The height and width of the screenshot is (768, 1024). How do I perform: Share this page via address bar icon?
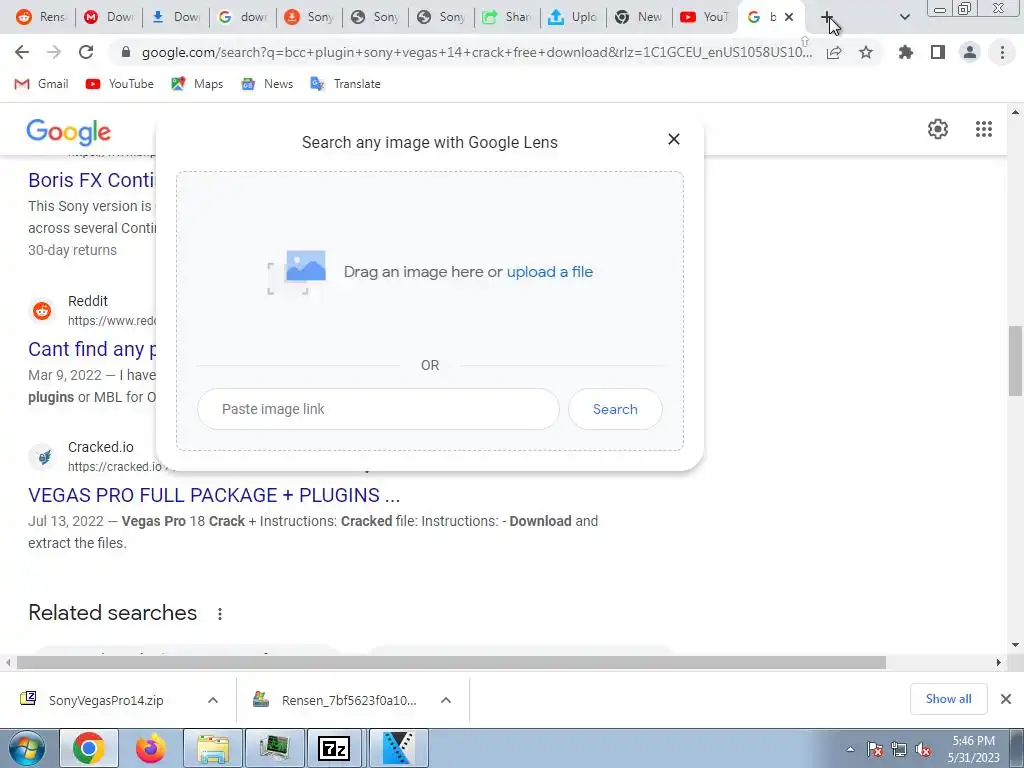pos(834,53)
